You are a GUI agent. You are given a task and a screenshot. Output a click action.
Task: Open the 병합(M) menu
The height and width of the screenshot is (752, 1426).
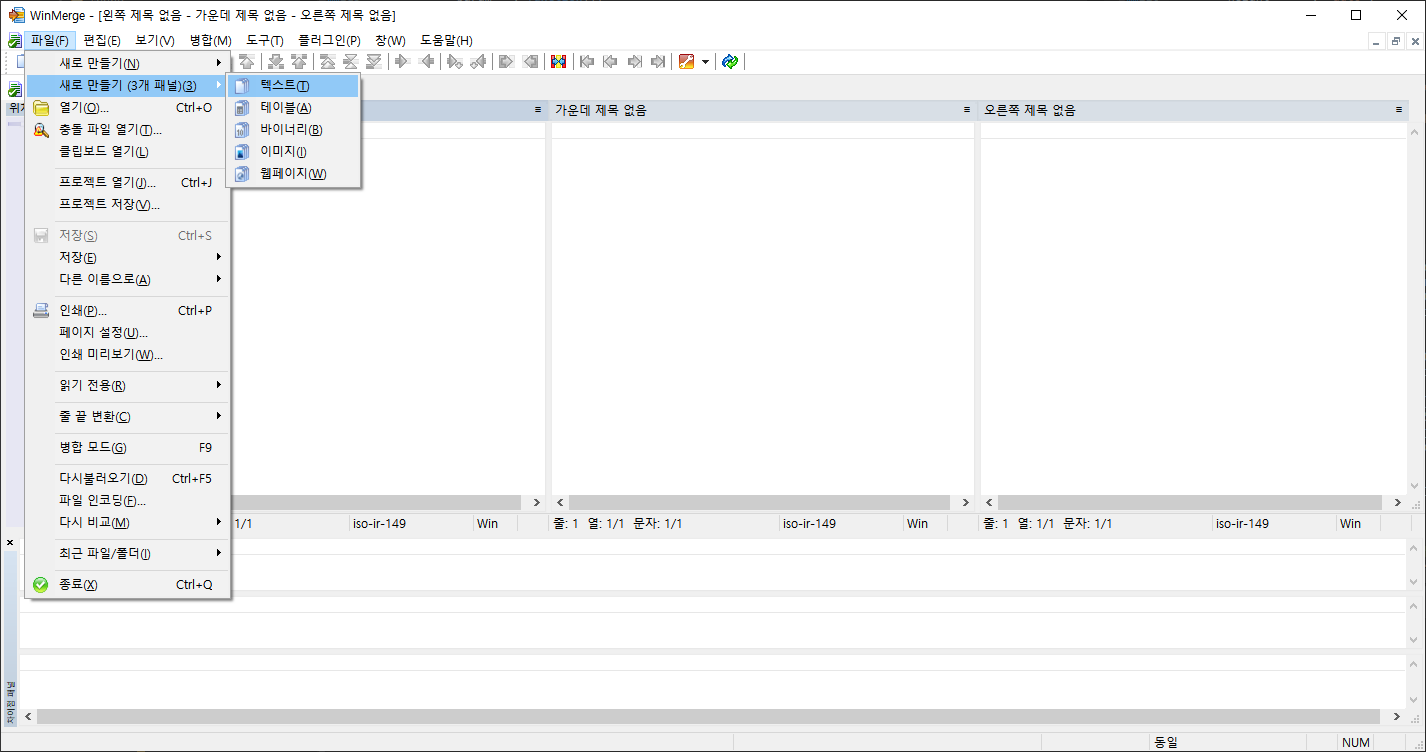210,41
